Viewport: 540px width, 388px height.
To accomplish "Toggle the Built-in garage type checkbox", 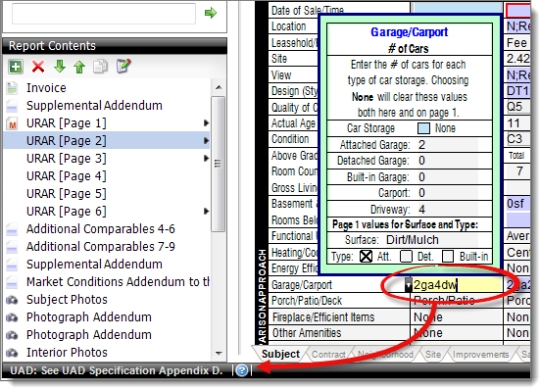I will [448, 256].
